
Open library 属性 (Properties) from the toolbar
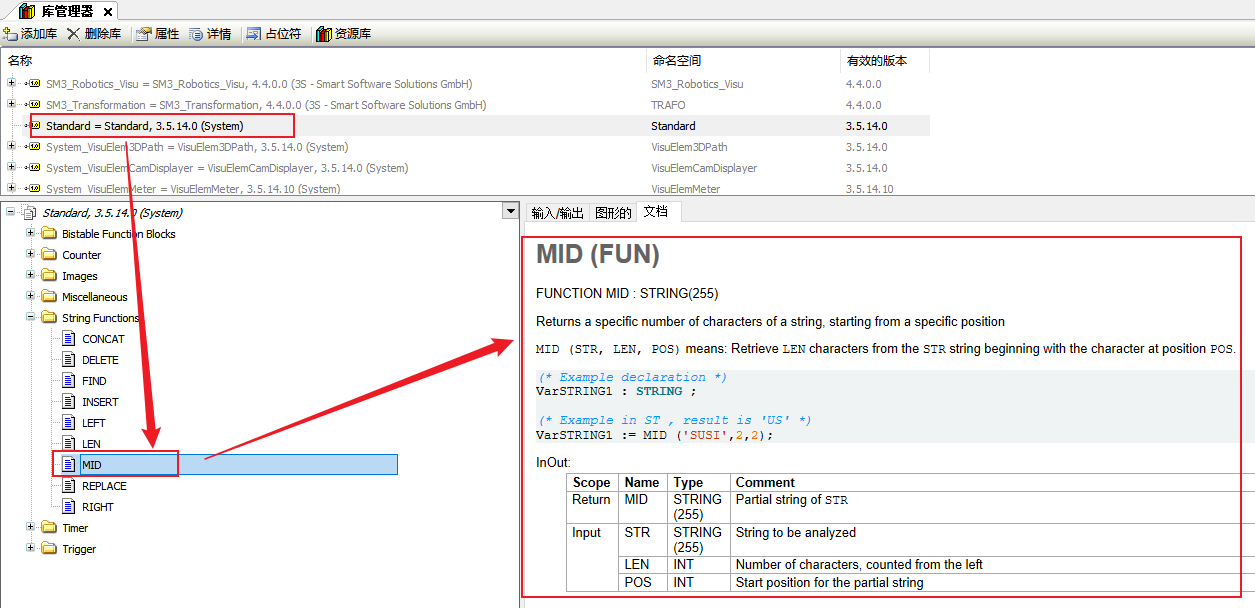144,34
